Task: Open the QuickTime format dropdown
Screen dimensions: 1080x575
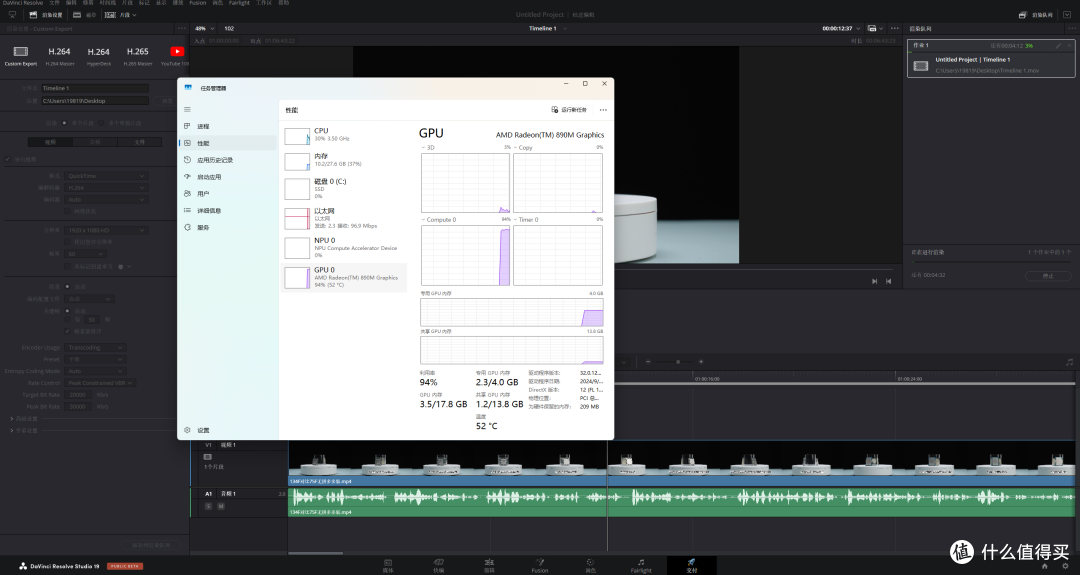Action: (x=106, y=176)
